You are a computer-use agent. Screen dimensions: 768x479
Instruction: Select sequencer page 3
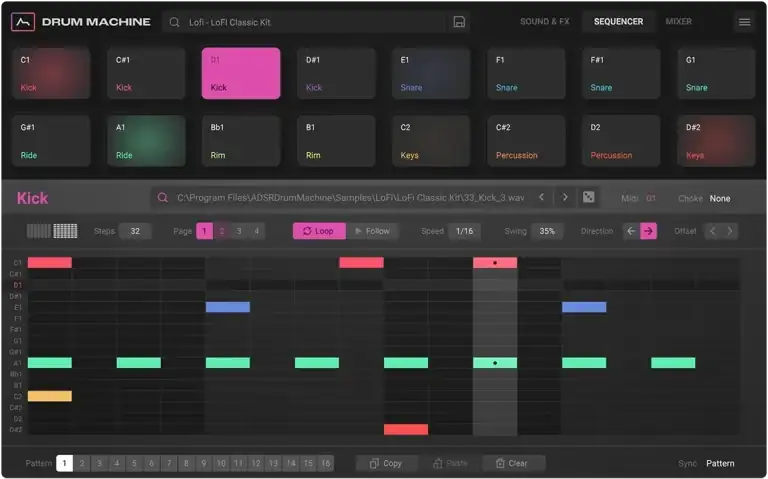click(239, 231)
